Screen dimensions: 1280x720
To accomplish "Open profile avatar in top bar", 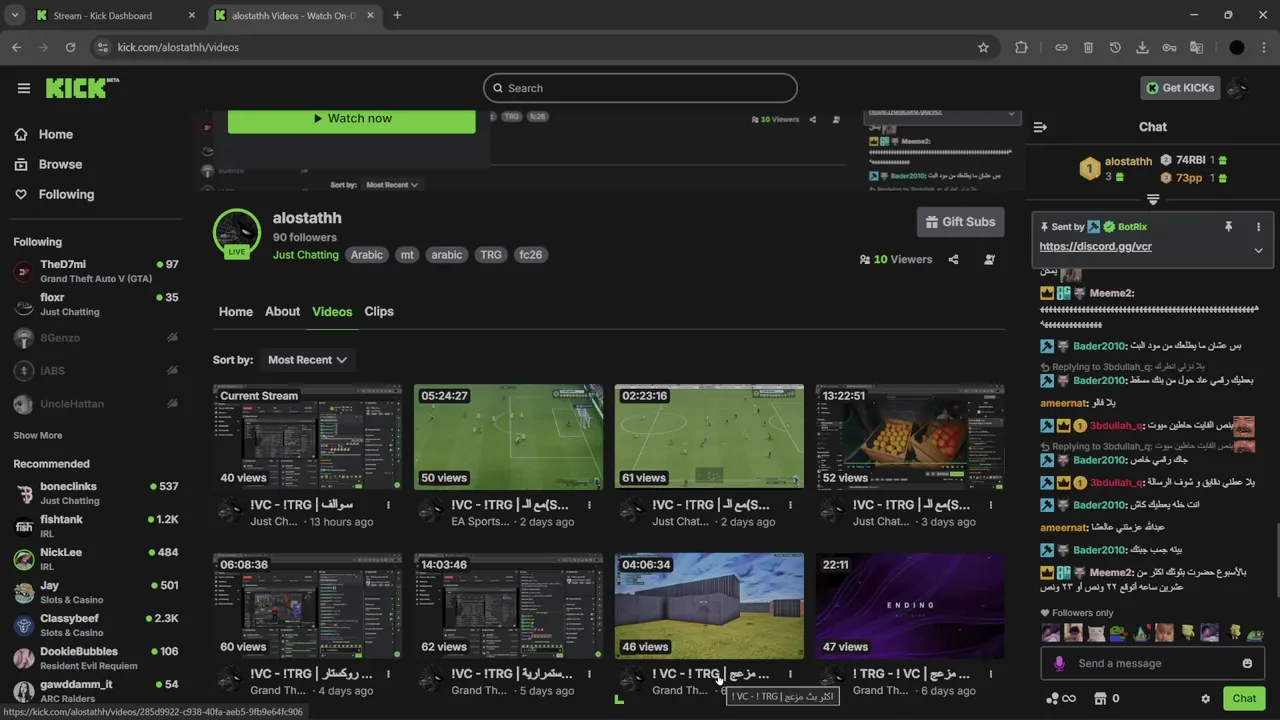I will [1238, 88].
